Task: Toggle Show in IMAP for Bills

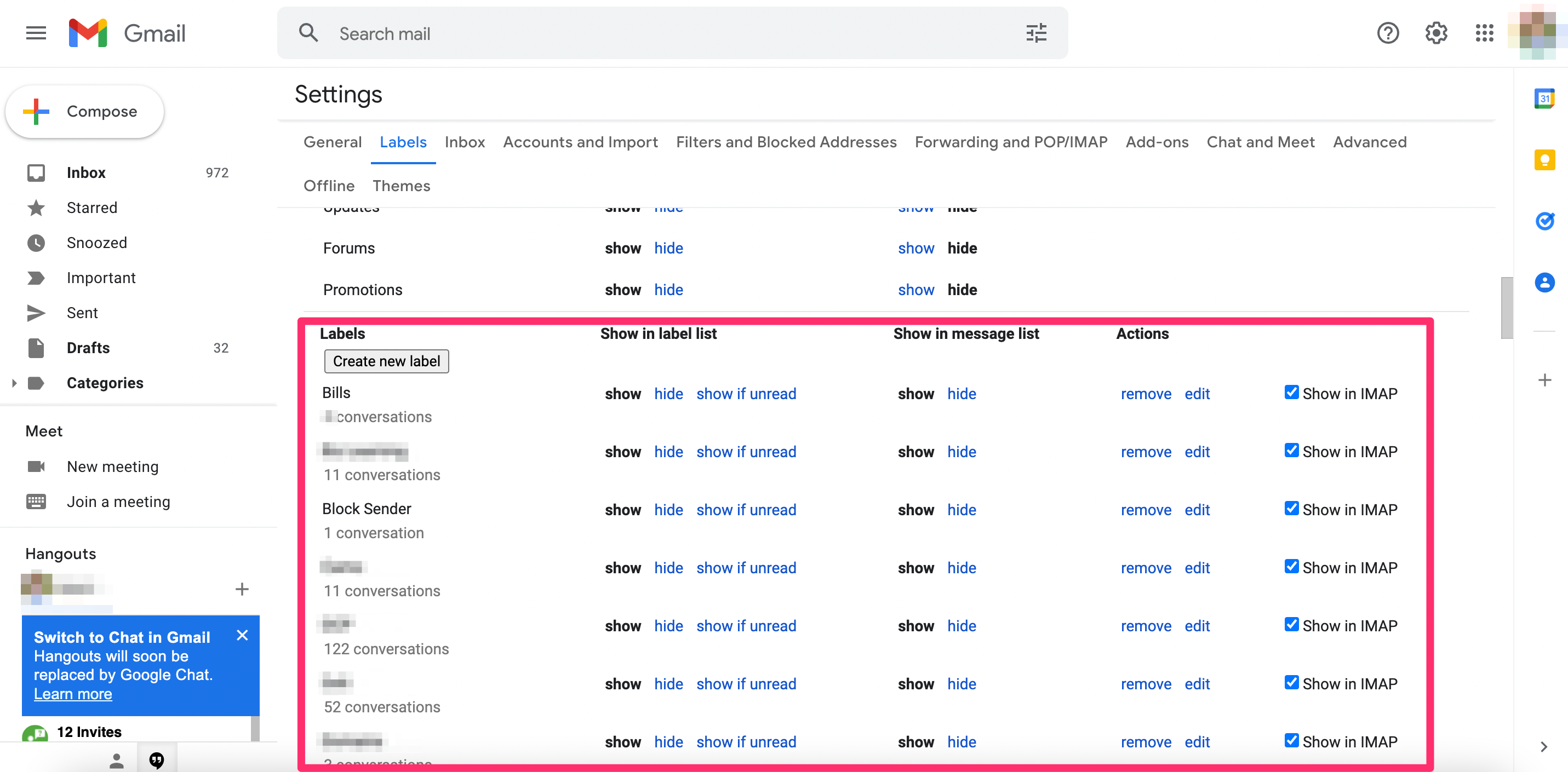Action: [x=1291, y=393]
